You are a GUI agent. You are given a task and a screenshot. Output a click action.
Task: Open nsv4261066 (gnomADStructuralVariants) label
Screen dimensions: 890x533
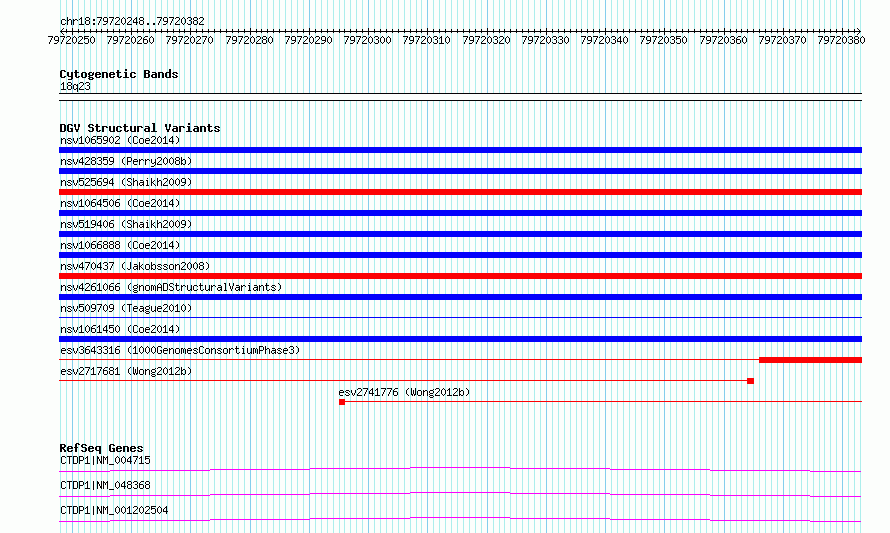click(x=171, y=287)
